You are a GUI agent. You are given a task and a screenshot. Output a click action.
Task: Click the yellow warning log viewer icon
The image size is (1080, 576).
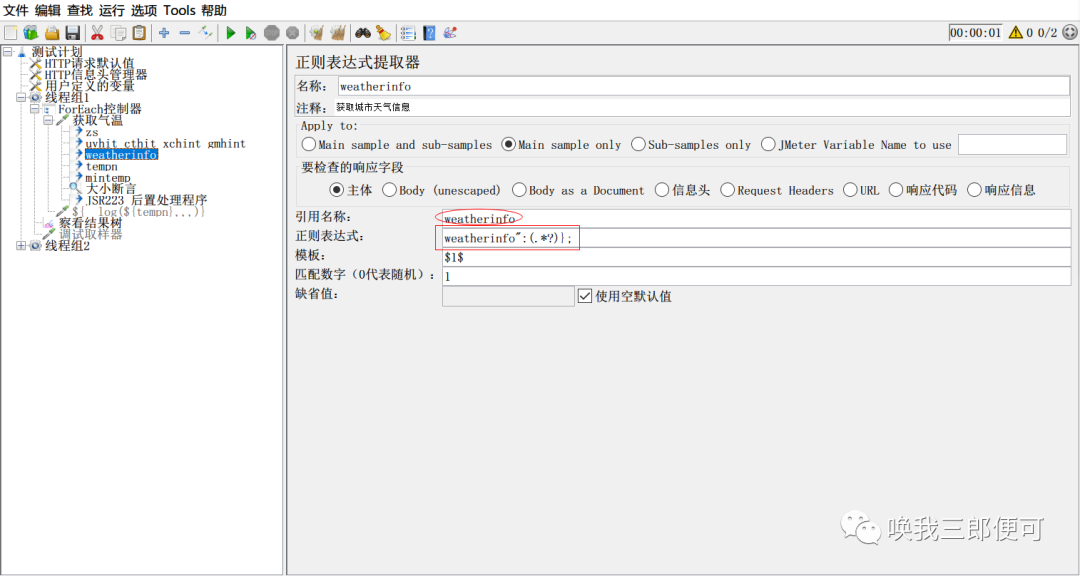1015,32
